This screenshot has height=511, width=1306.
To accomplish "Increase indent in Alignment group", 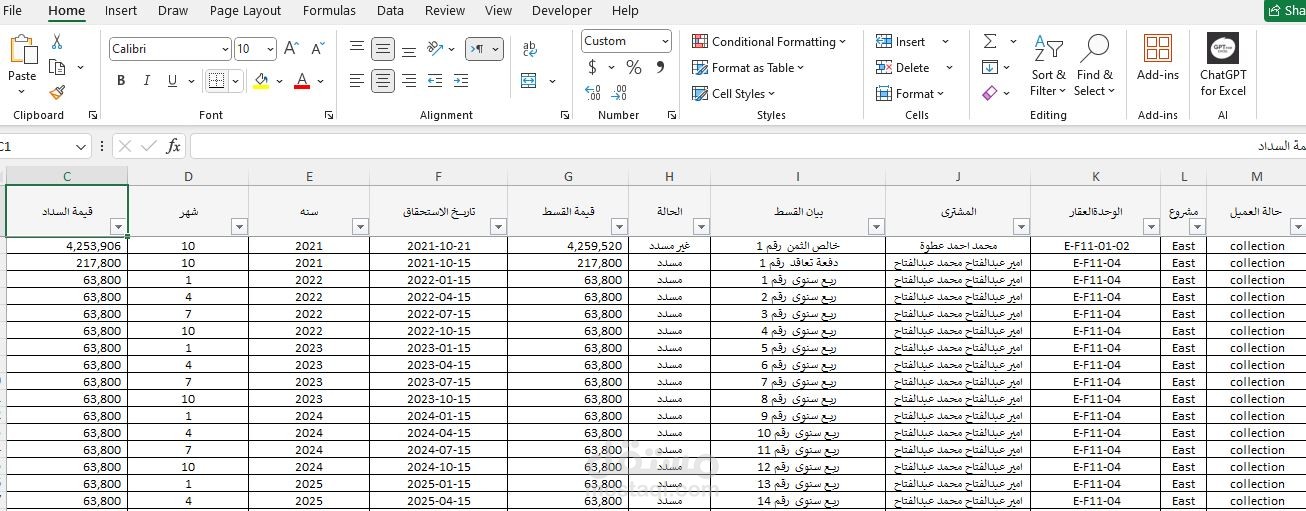I will tap(463, 81).
